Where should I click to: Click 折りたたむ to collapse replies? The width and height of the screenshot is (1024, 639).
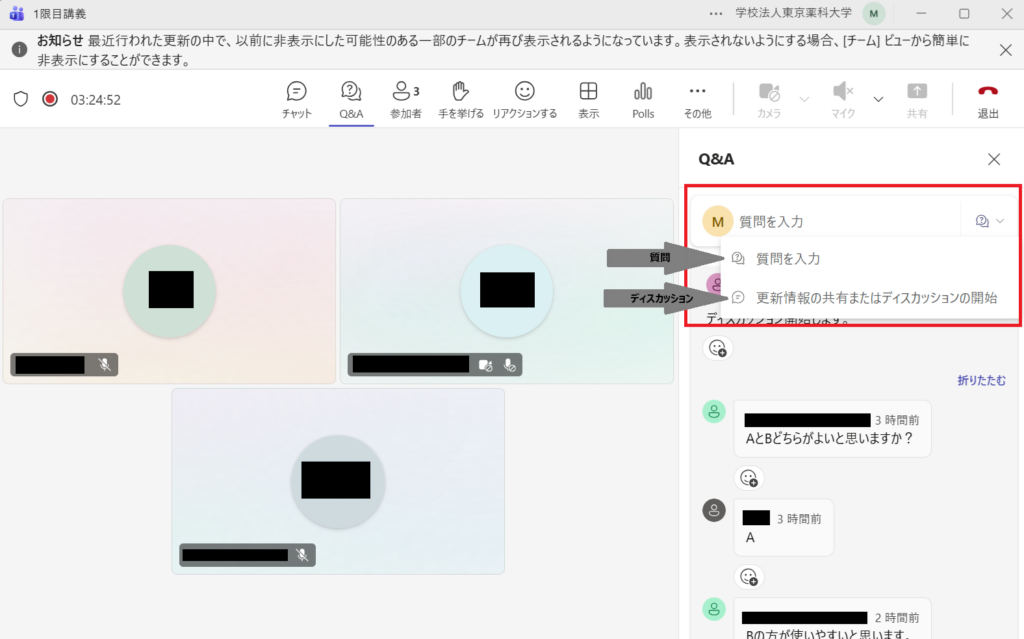click(980, 380)
